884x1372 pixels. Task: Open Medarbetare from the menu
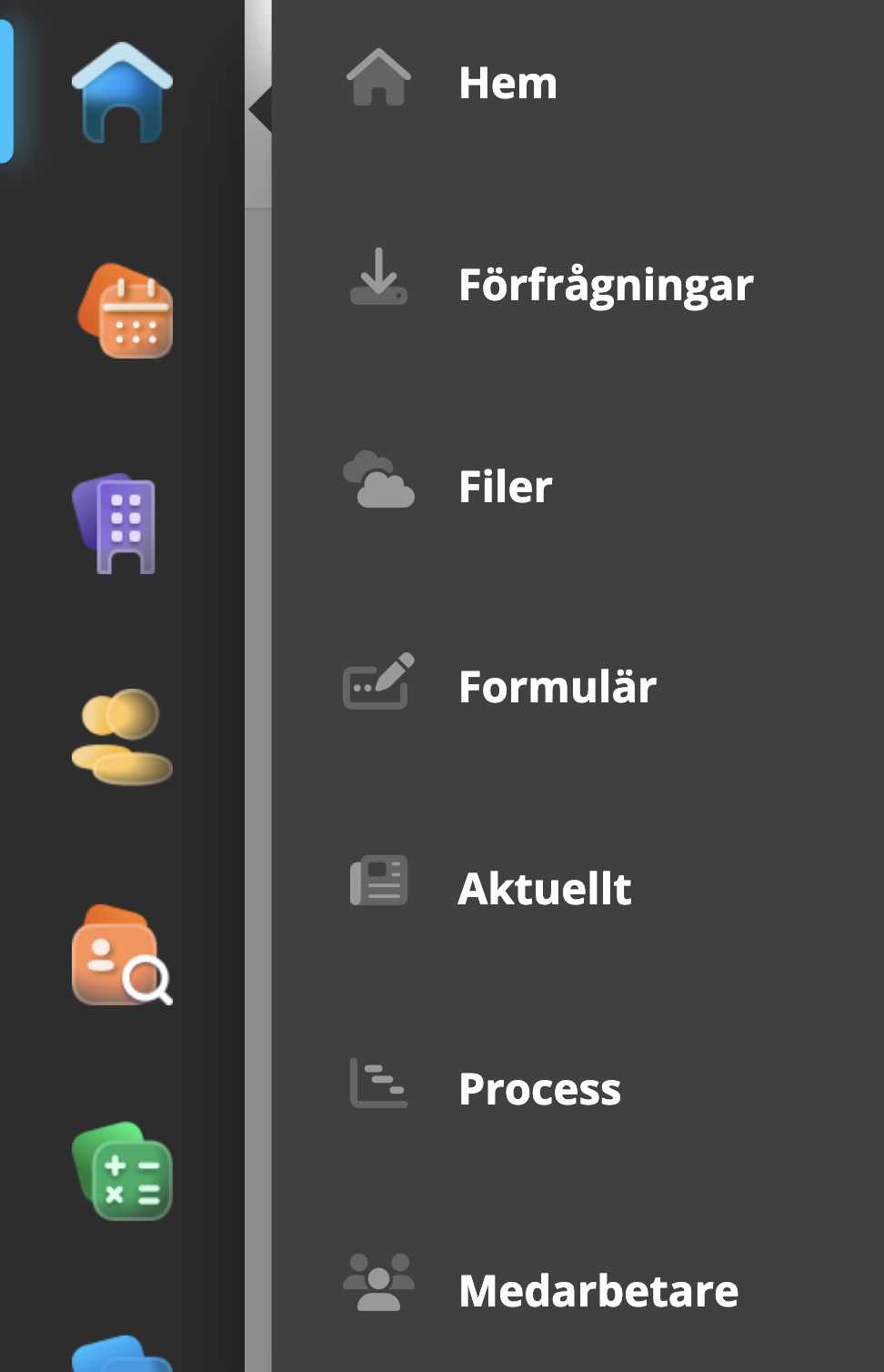(x=598, y=1291)
